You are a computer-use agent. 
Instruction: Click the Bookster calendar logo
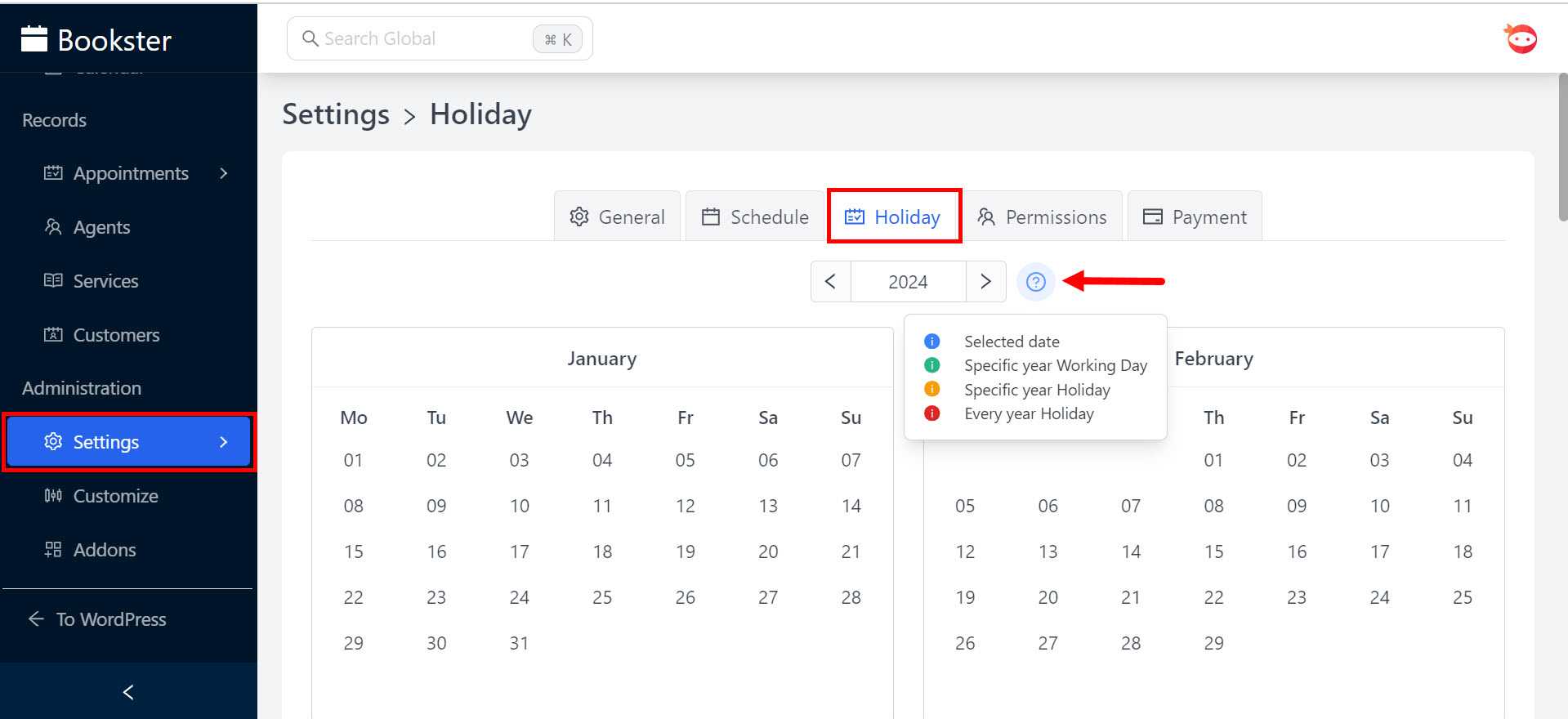[x=34, y=39]
